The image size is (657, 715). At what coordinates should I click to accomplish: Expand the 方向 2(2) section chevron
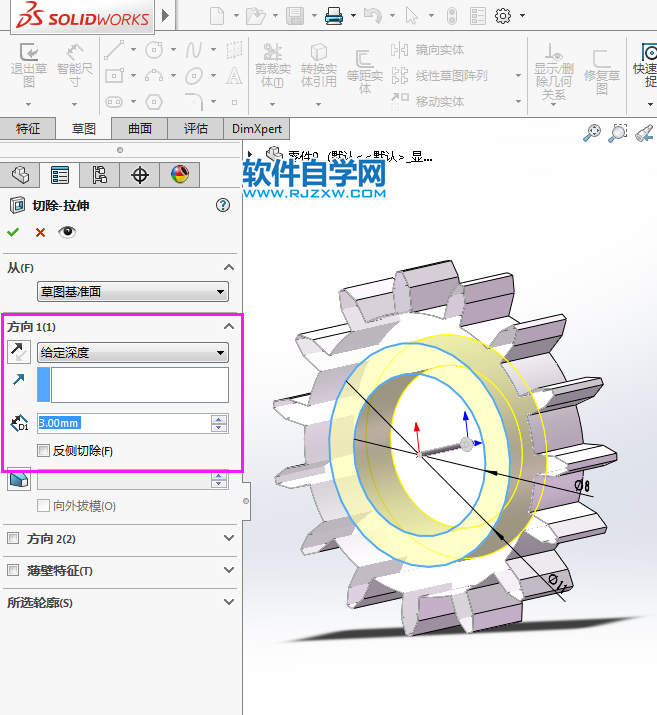point(229,538)
